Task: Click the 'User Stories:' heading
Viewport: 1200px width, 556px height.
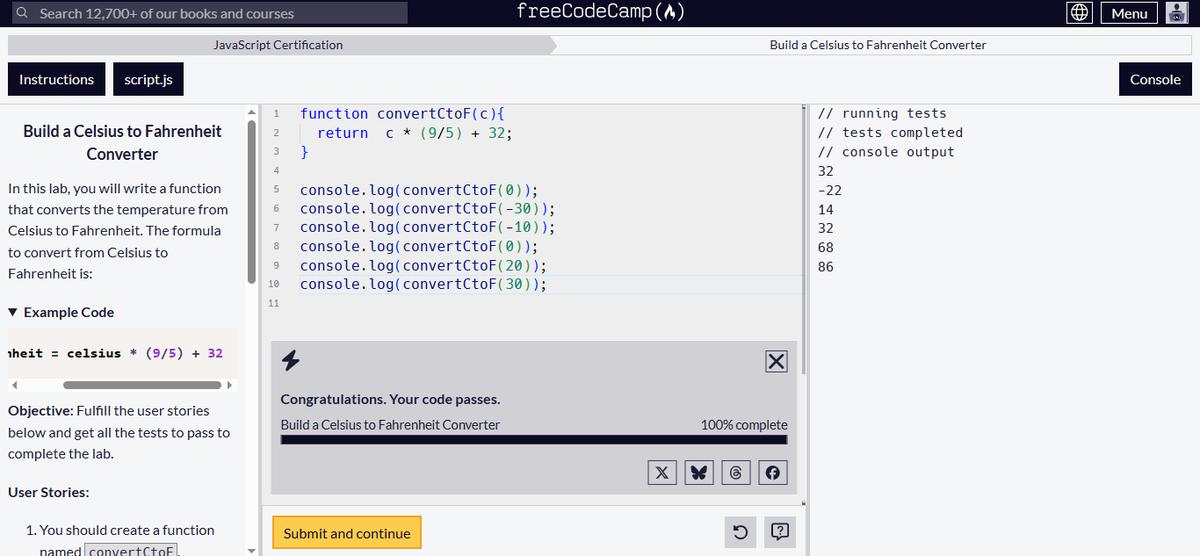Action: point(49,492)
